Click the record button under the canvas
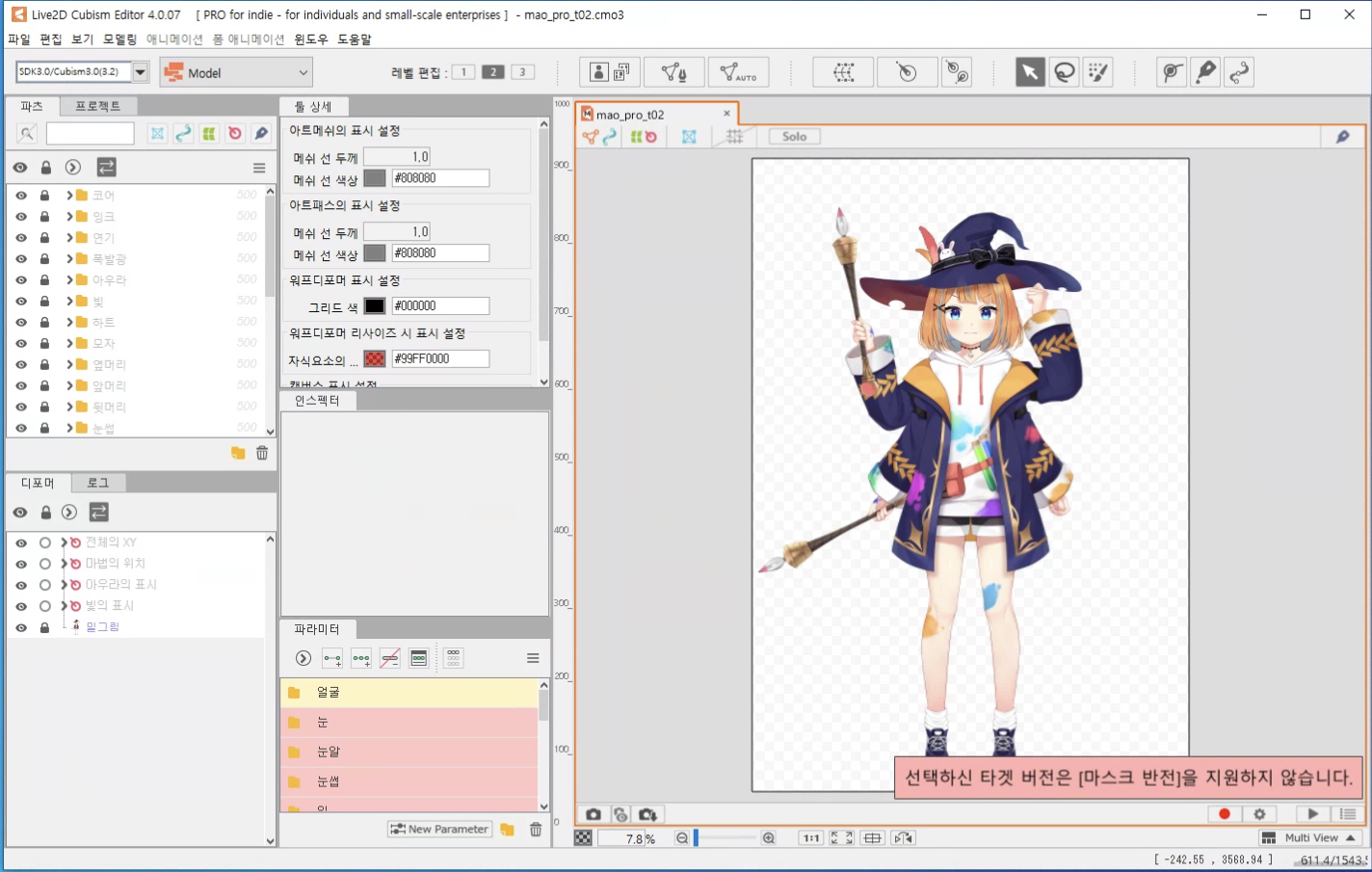 tap(1225, 814)
